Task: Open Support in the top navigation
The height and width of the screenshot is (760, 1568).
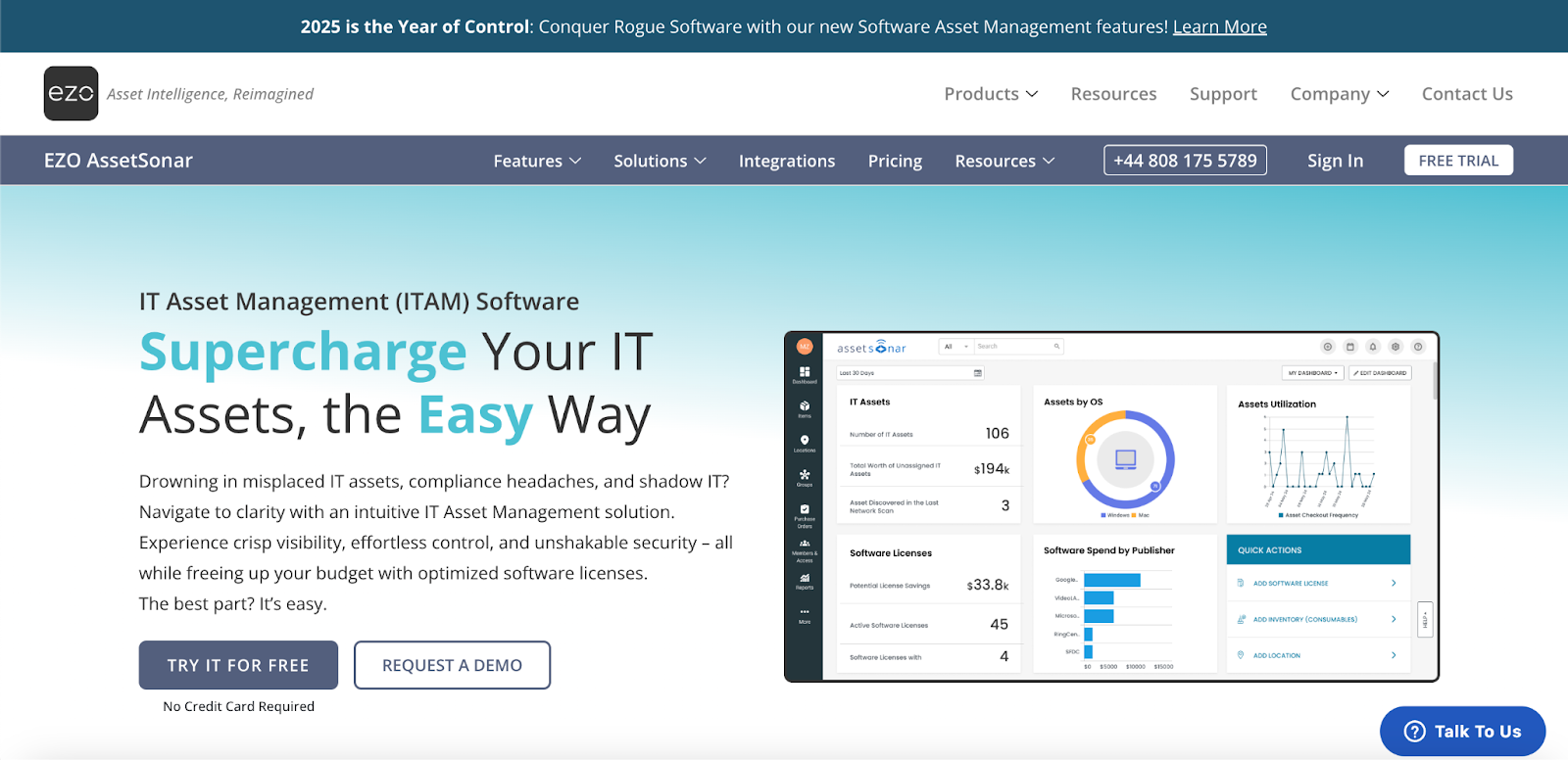Action: coord(1223,94)
